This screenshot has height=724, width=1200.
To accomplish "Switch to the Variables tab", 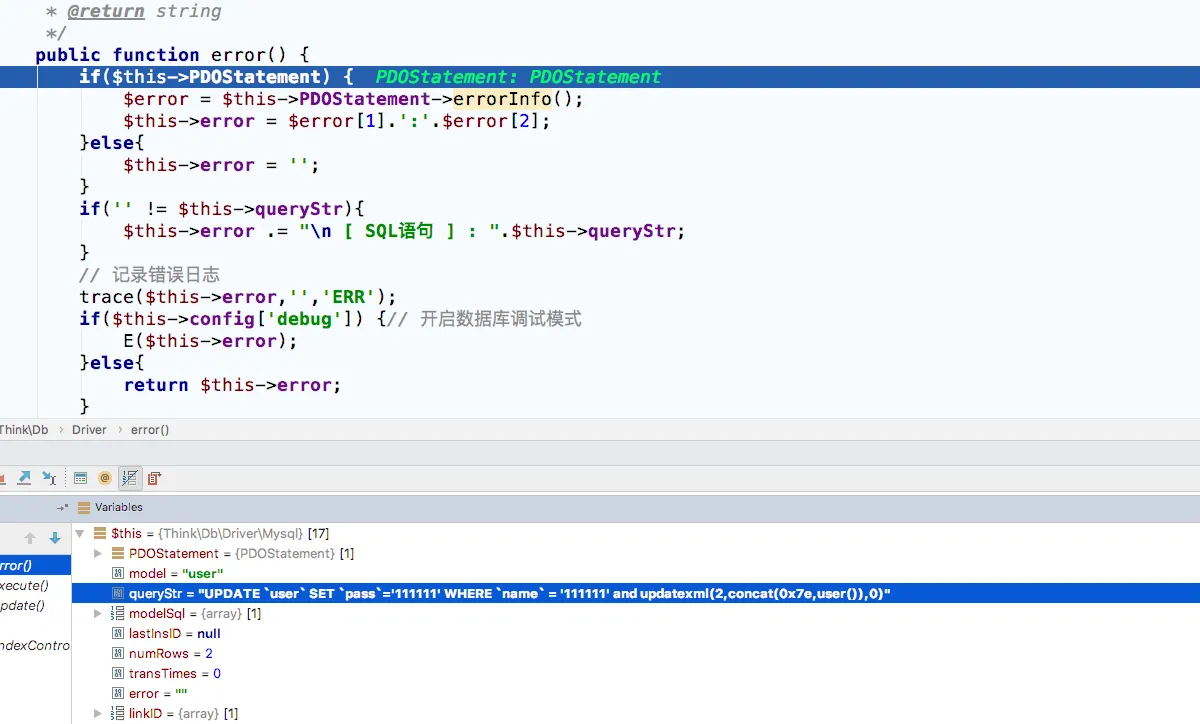I will coord(118,508).
